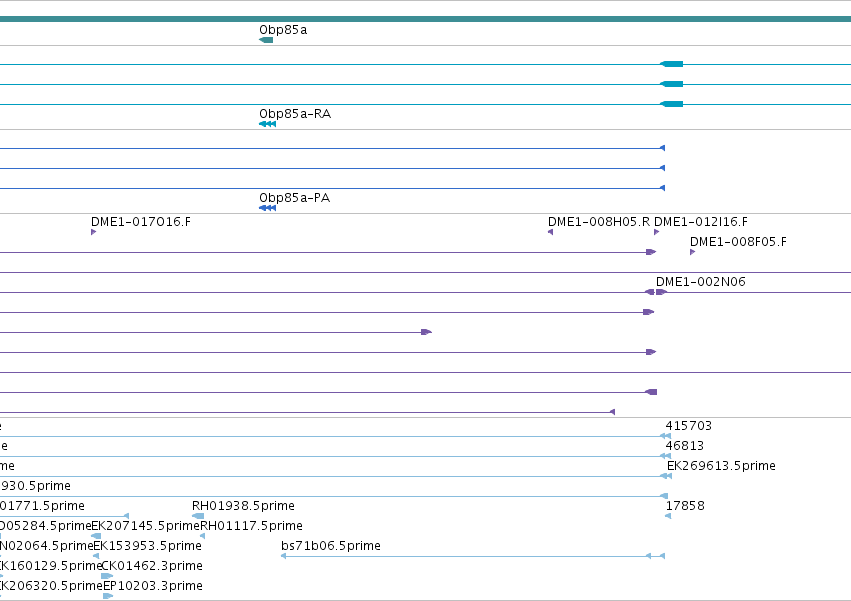Click the bs71b06.5prime alignment line

pyautogui.click(x=473, y=556)
